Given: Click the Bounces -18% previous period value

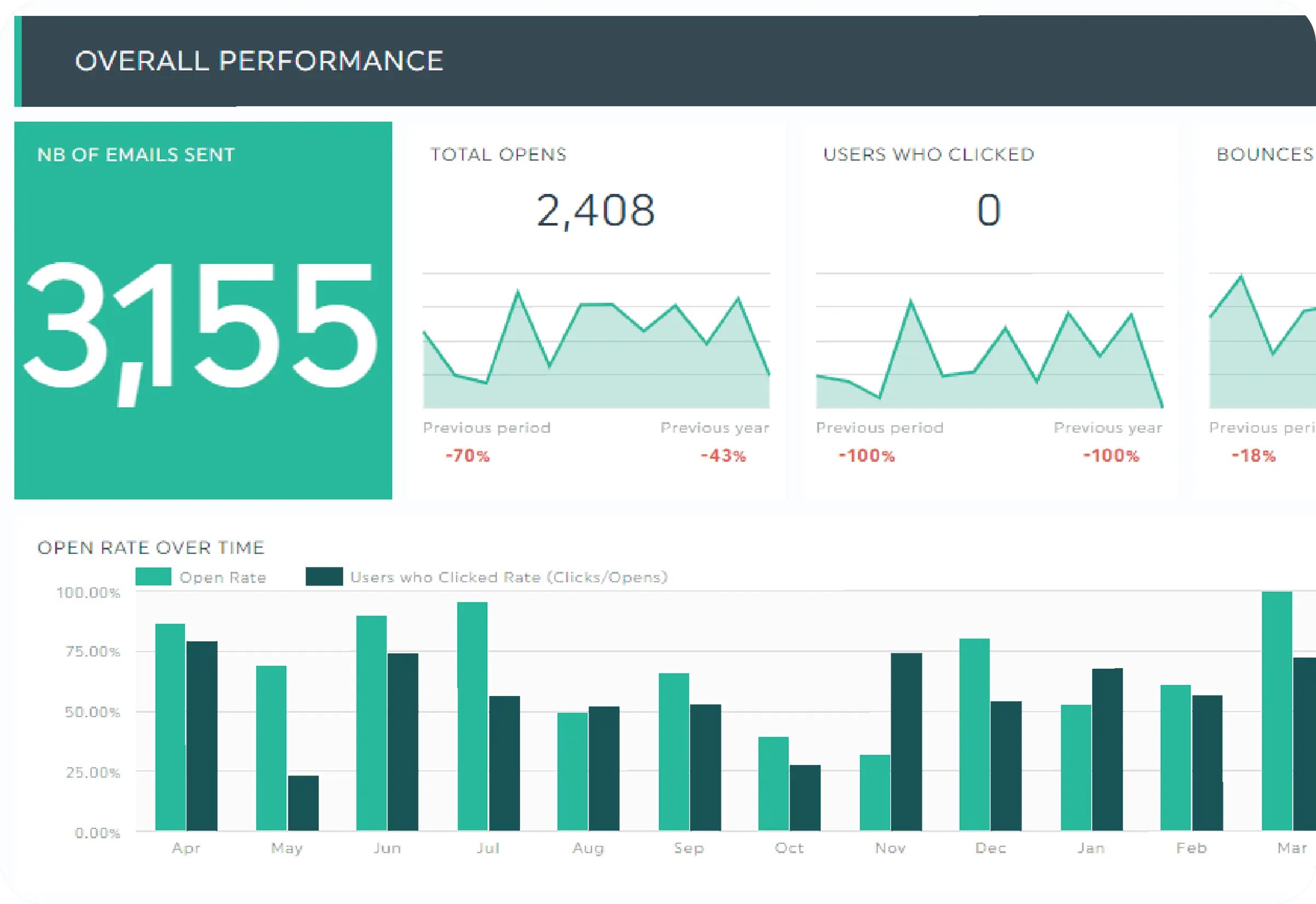Looking at the screenshot, I should click(x=1254, y=456).
